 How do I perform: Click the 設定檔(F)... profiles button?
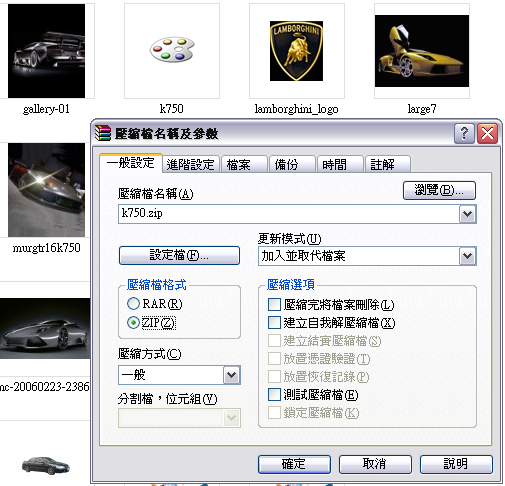(179, 255)
